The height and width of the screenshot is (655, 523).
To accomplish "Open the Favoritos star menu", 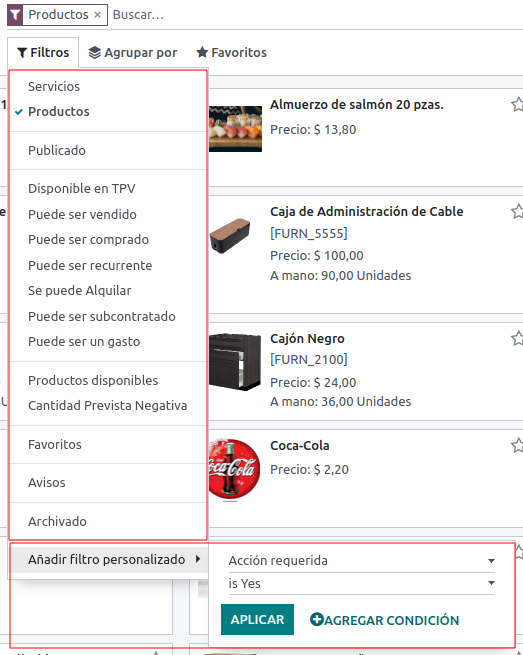I will [x=231, y=53].
